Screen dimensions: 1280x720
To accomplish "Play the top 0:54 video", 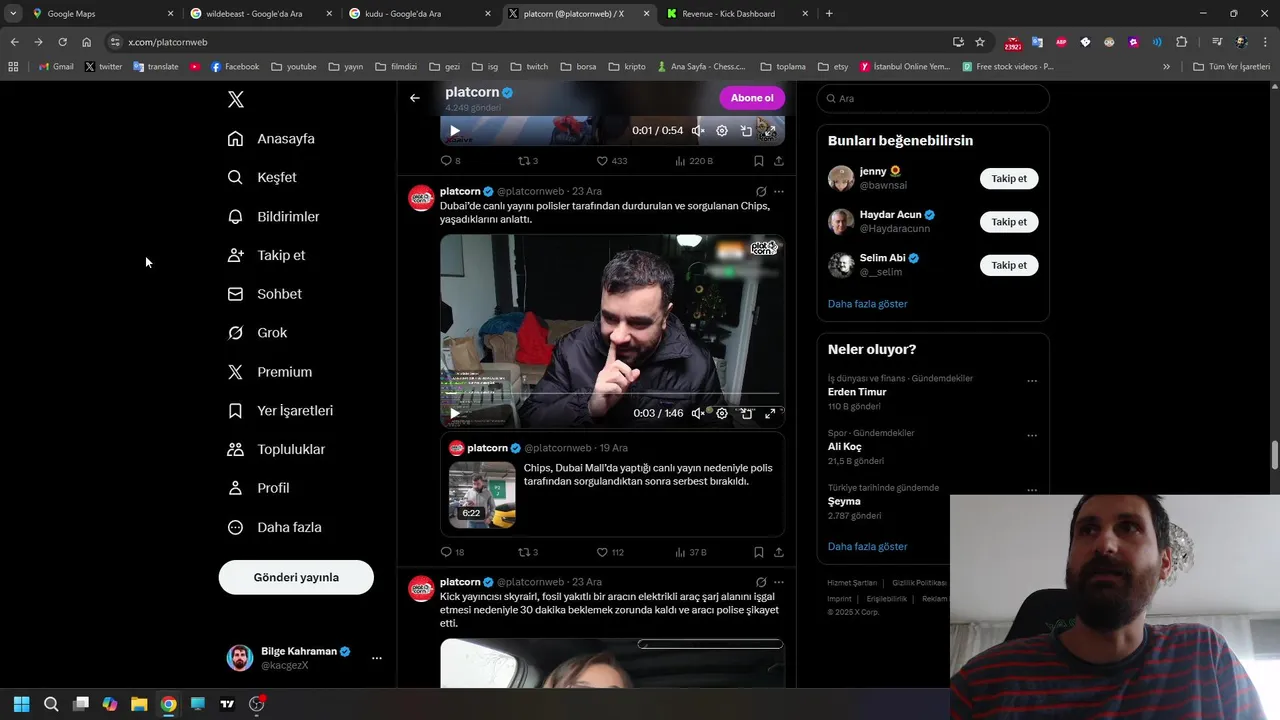I will pyautogui.click(x=454, y=131).
